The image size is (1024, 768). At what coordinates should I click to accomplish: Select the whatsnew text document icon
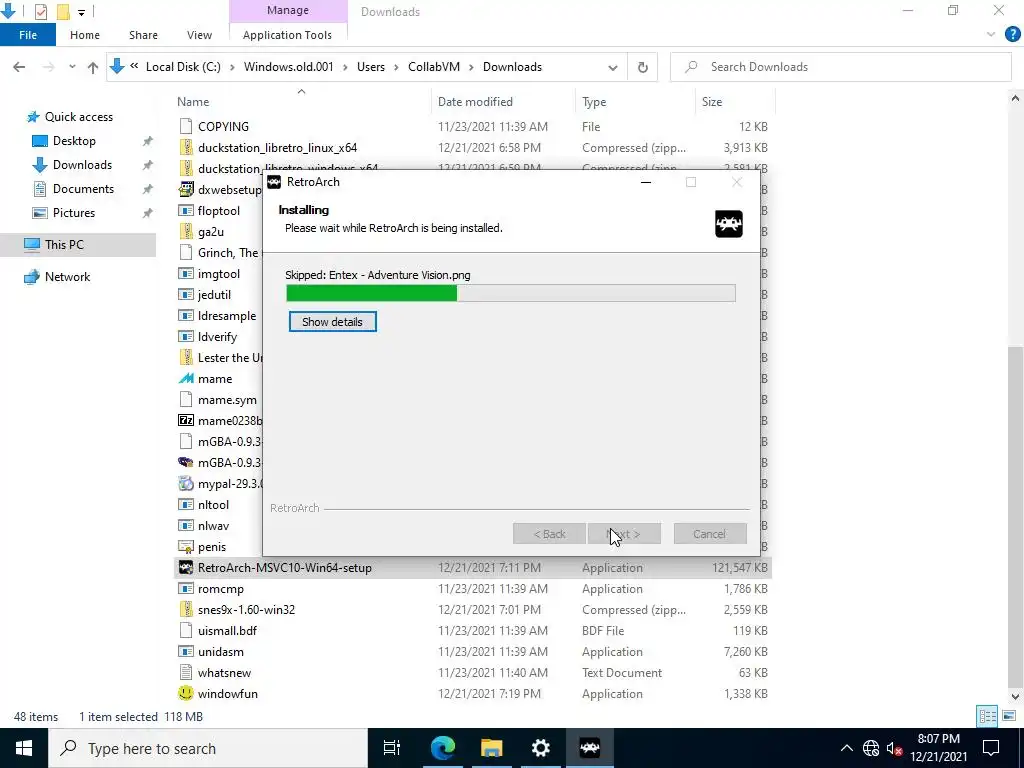point(186,672)
